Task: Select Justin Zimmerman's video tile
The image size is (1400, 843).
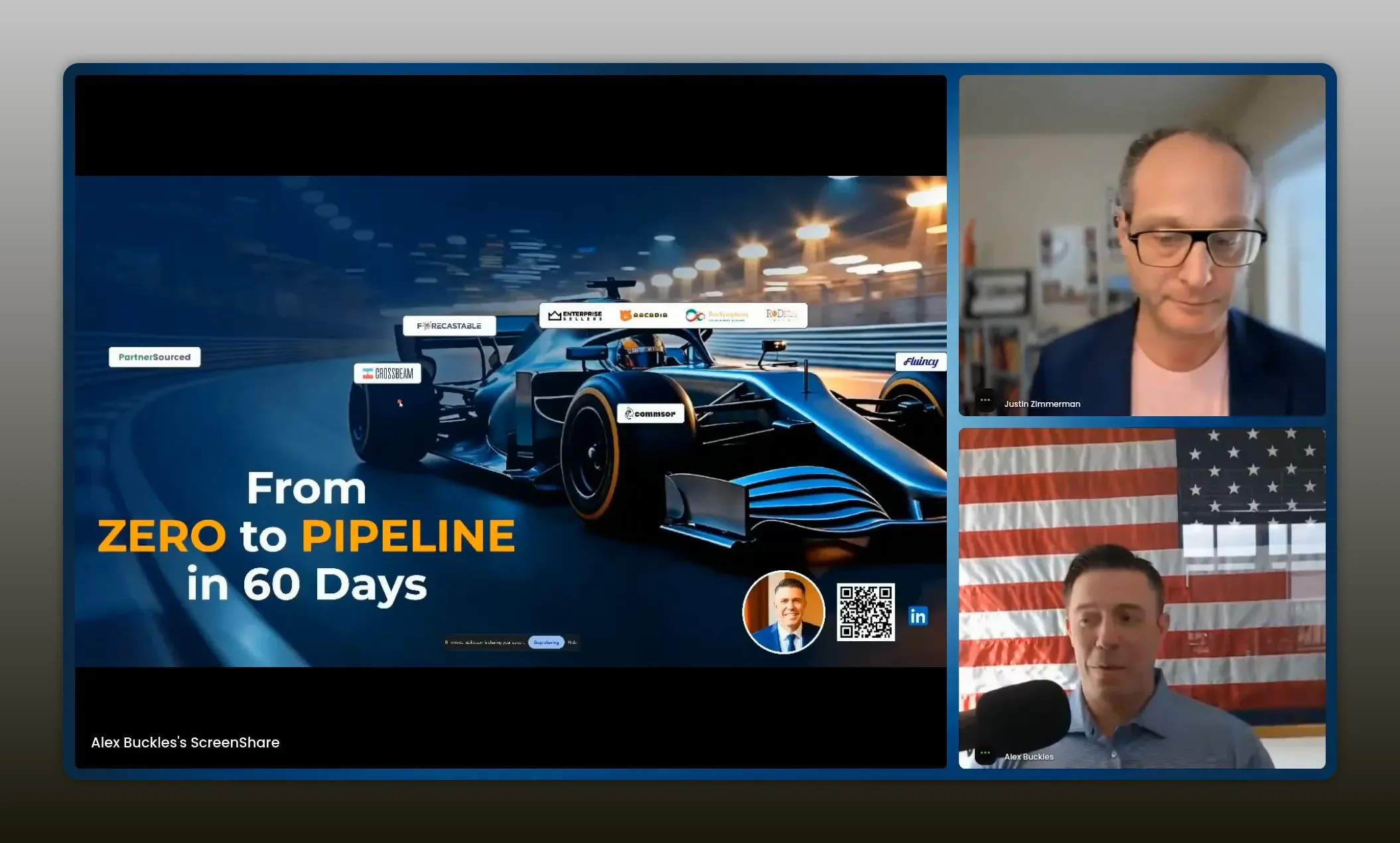Action: click(1141, 246)
